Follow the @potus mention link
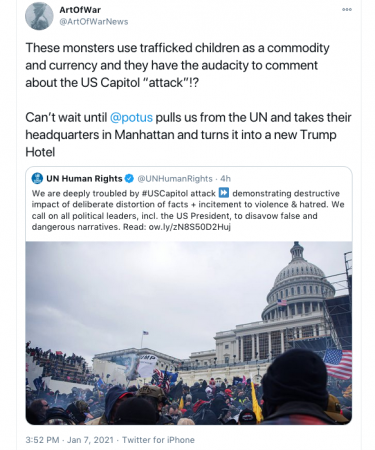The height and width of the screenshot is (450, 375). click(131, 117)
